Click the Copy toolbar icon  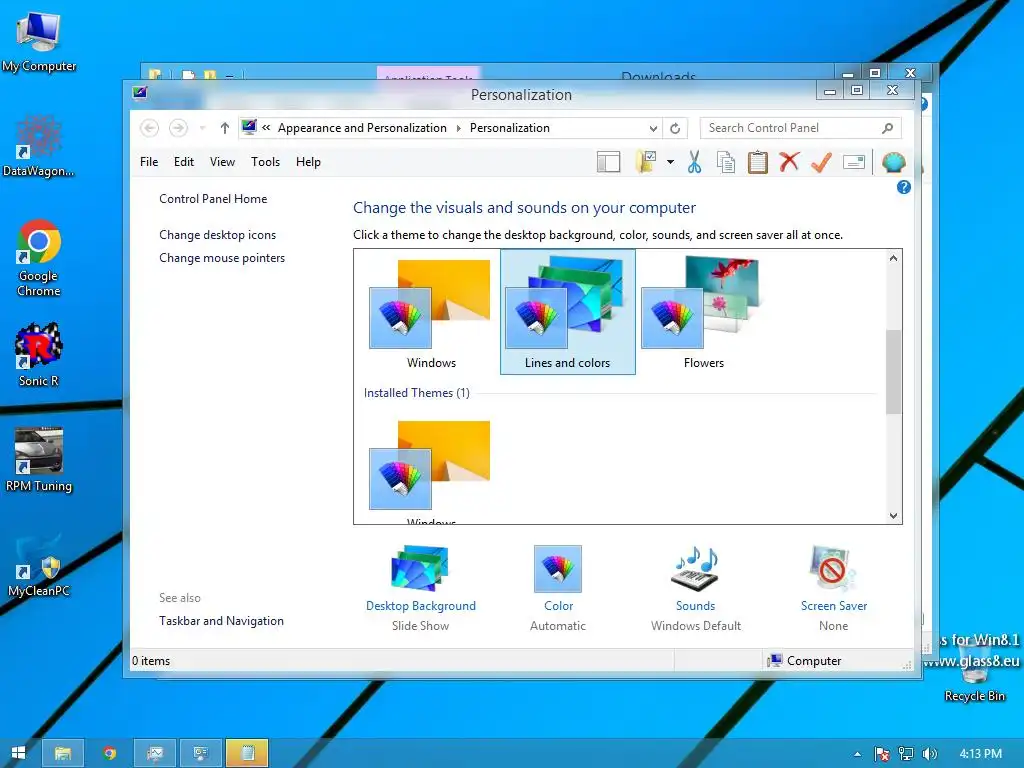pos(726,162)
